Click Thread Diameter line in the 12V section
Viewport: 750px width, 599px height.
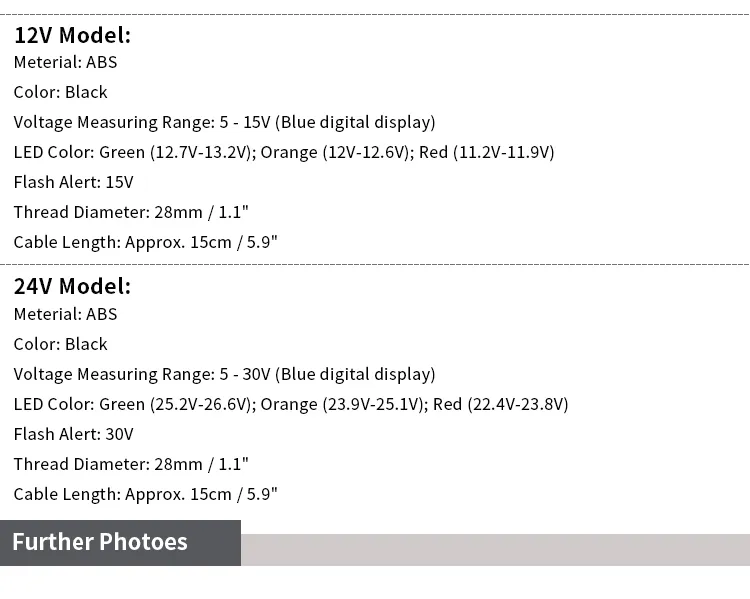(130, 212)
